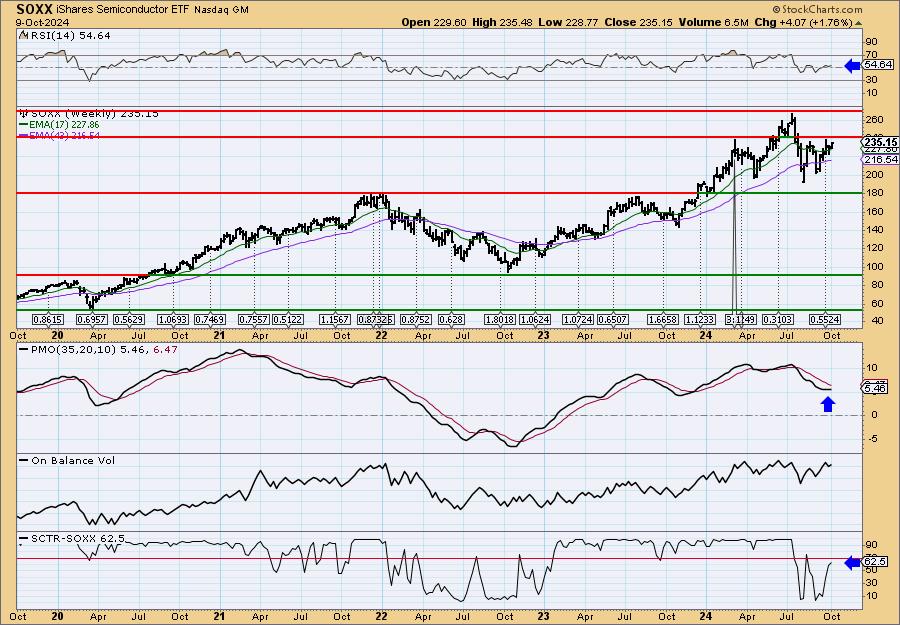Click the 0.7469 cycle value box

[210, 319]
